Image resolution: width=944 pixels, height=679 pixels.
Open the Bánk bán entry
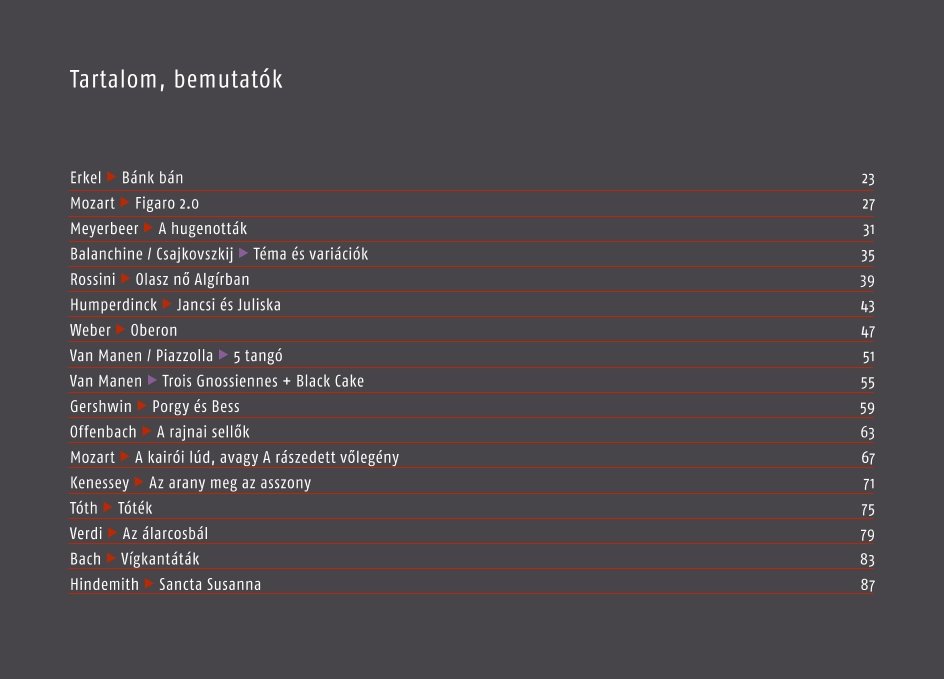(152, 178)
